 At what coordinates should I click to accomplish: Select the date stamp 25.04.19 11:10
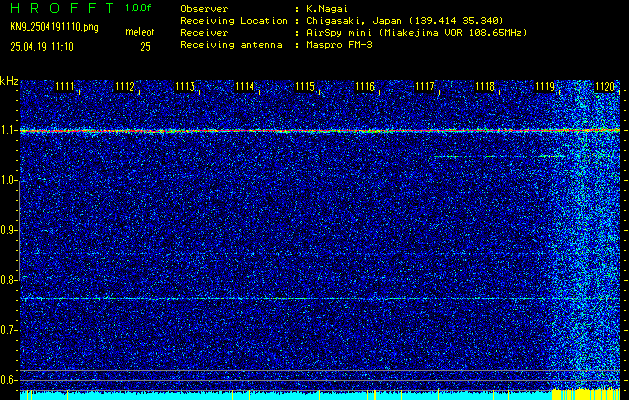(42, 47)
